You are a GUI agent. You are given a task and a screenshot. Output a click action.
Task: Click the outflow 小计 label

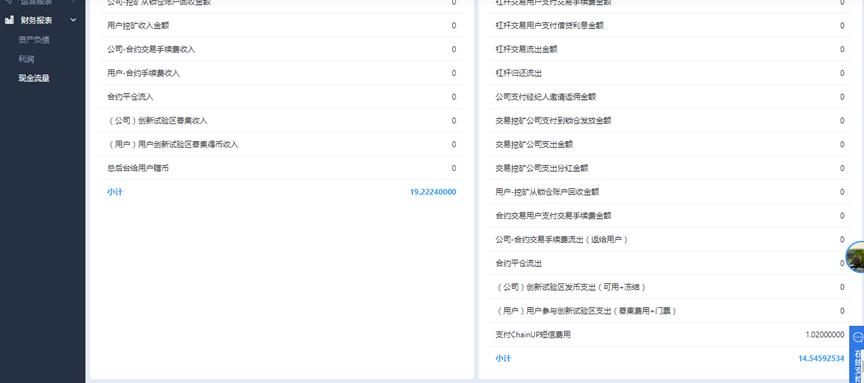[x=503, y=358]
